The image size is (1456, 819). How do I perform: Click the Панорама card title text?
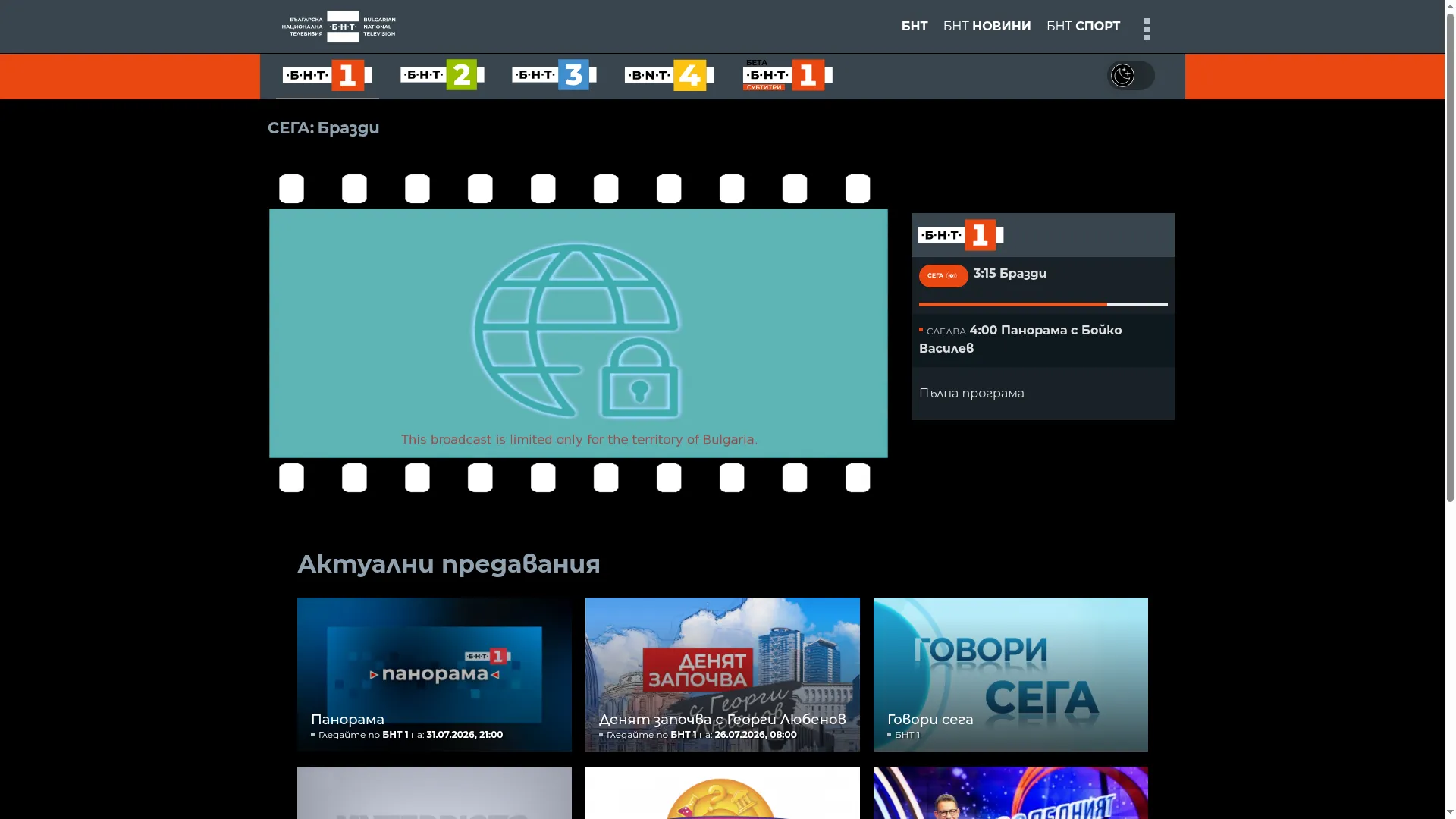pyautogui.click(x=347, y=720)
